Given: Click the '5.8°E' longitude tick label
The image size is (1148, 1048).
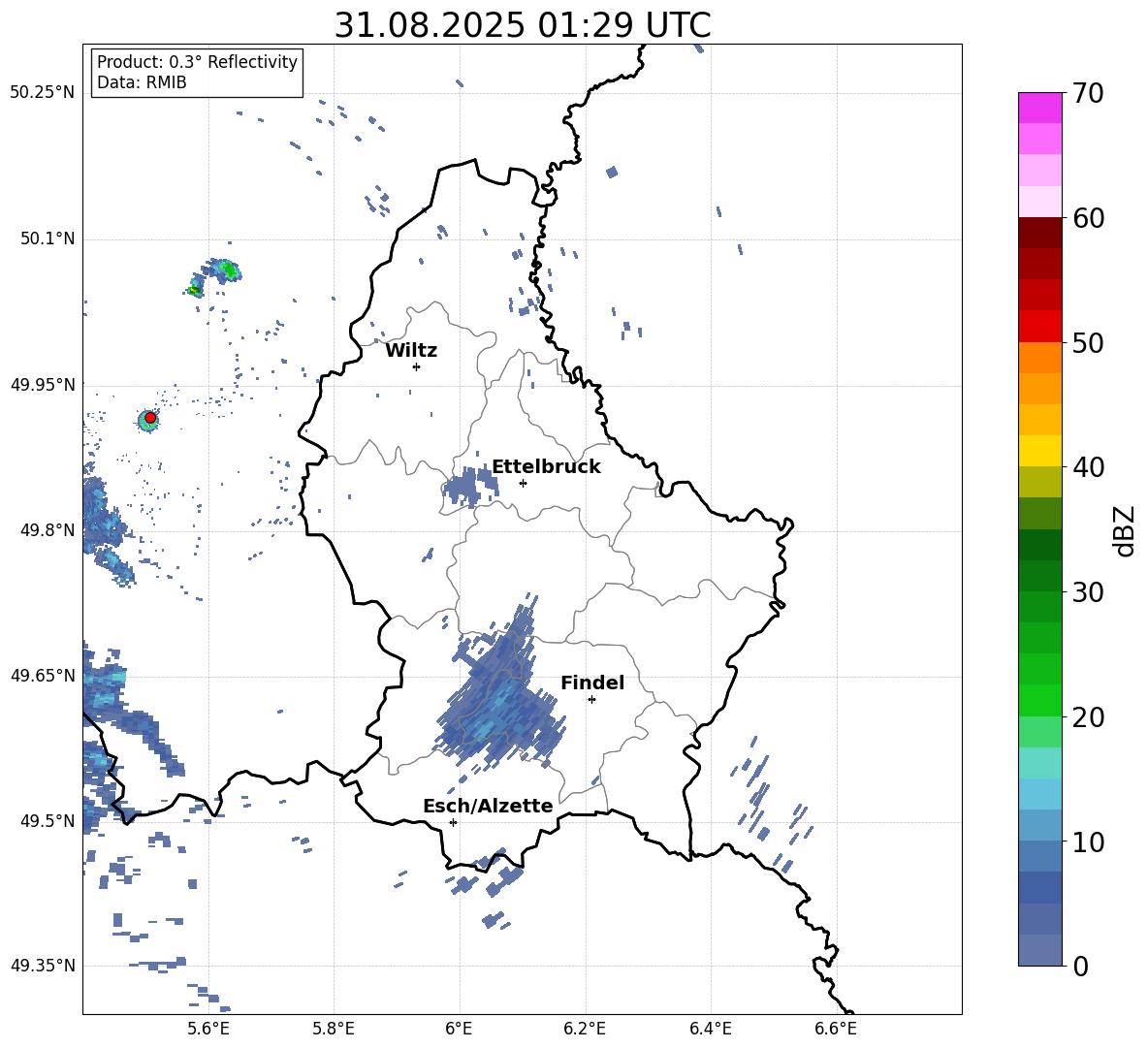Looking at the screenshot, I should [334, 1029].
